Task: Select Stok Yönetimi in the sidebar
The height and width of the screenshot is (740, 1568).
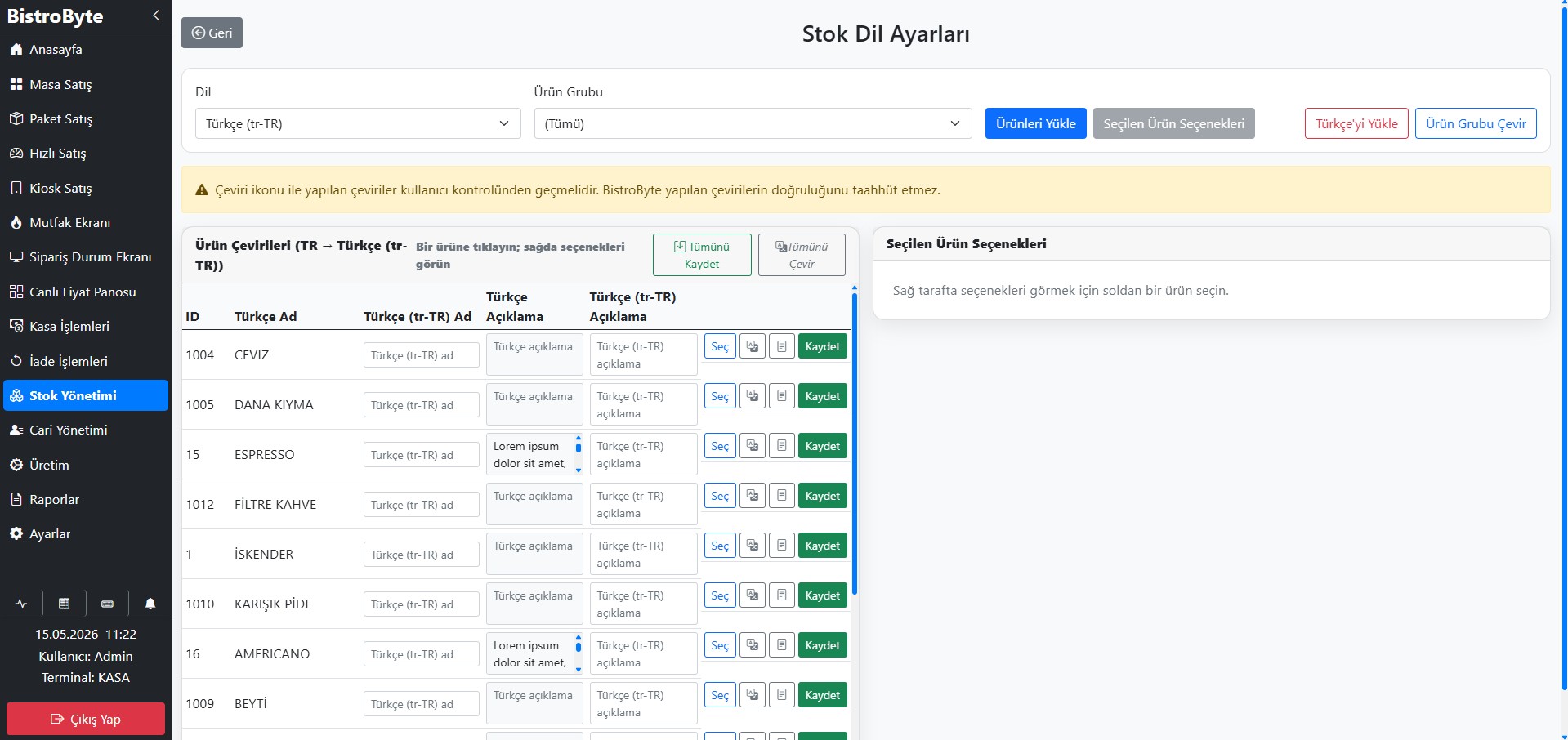Action: pyautogui.click(x=86, y=395)
